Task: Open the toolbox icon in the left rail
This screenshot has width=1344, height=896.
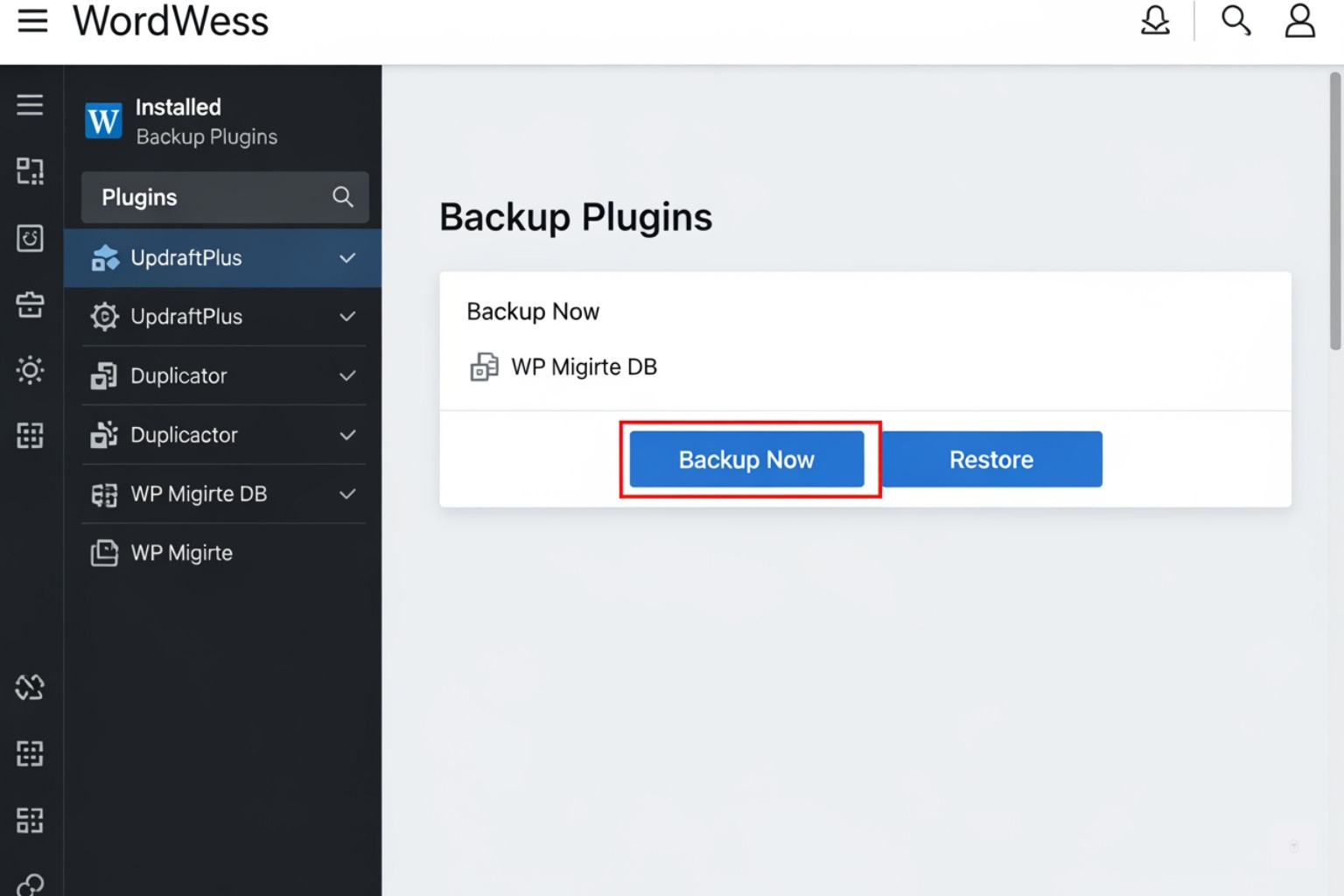Action: click(30, 304)
